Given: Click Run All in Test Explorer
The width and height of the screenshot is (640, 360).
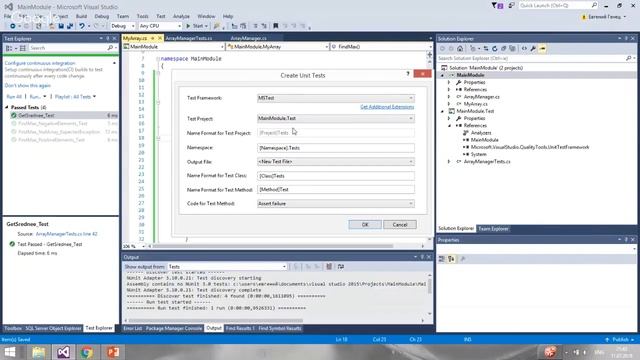Looking at the screenshot, I should pos(14,97).
